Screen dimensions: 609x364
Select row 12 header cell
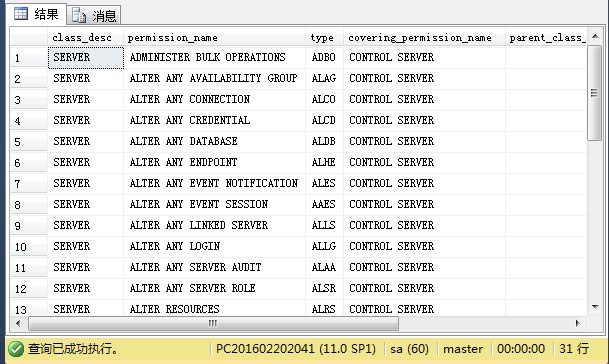[29, 288]
